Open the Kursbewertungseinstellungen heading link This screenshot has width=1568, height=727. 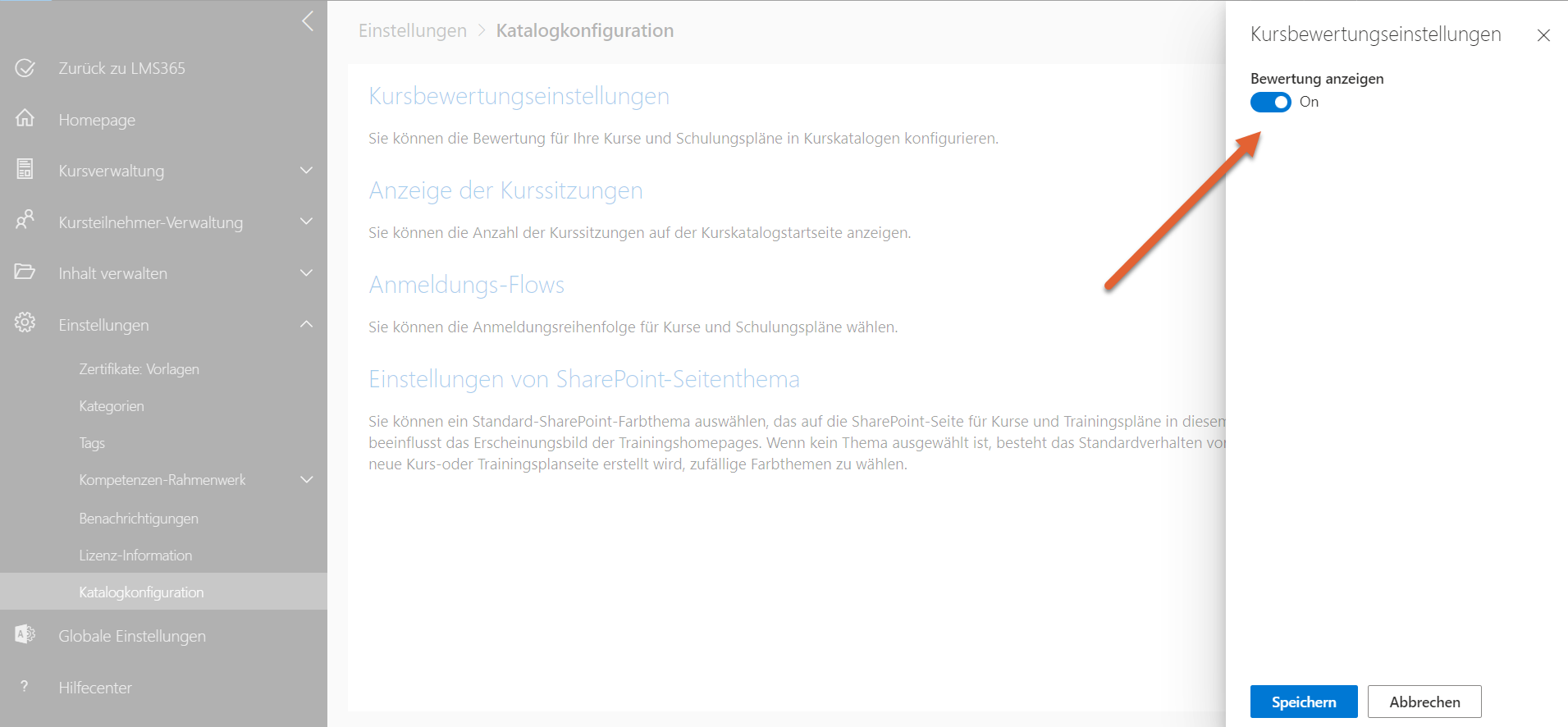(519, 96)
